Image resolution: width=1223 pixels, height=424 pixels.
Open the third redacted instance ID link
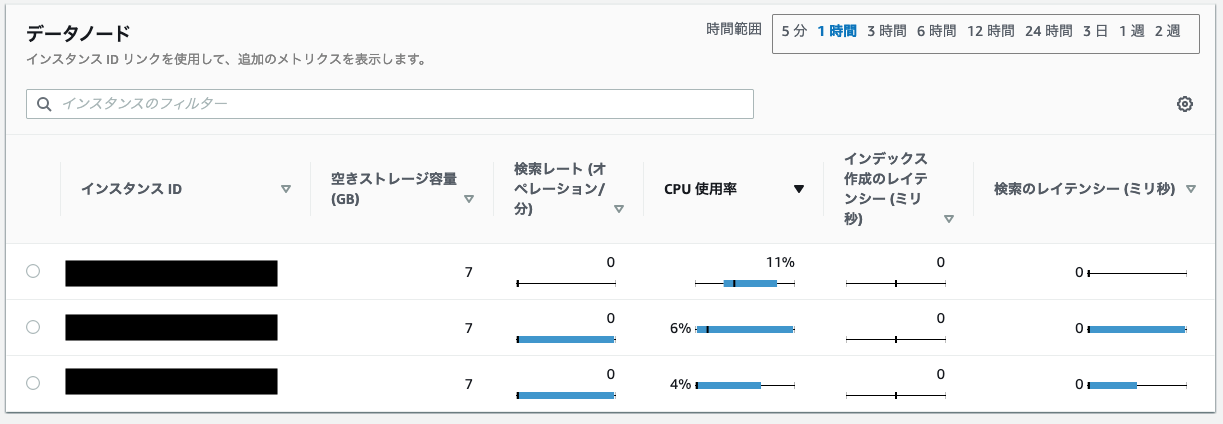[x=171, y=381]
